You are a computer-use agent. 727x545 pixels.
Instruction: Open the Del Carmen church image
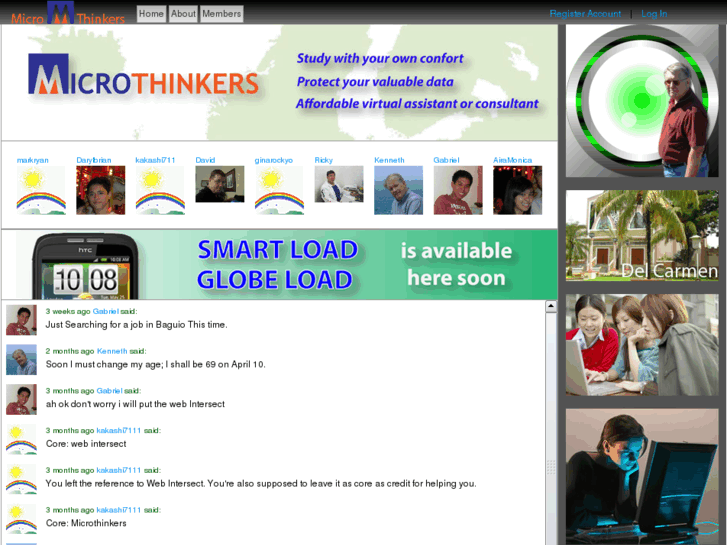[x=642, y=235]
